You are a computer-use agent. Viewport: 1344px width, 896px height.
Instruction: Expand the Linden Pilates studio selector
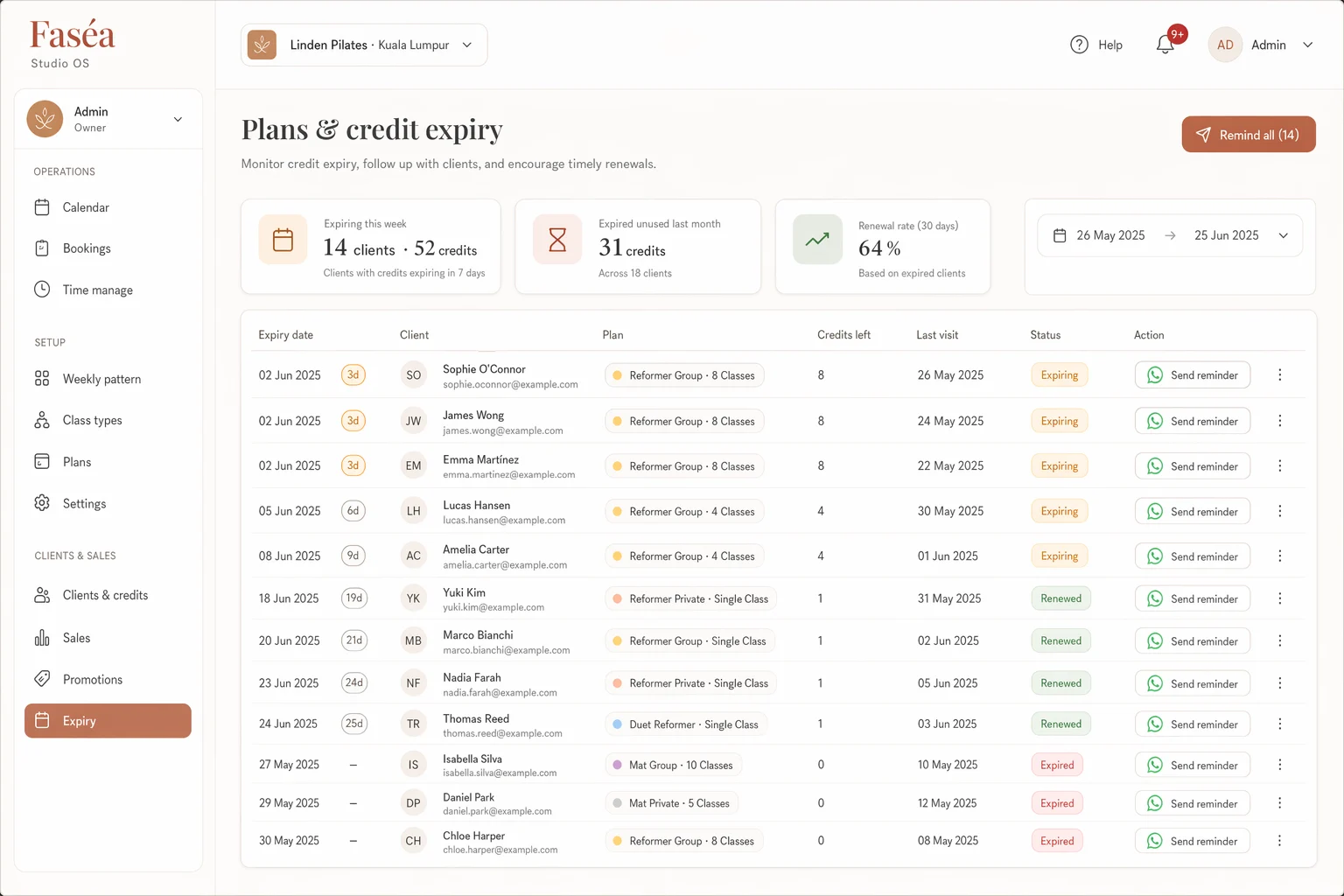[364, 45]
